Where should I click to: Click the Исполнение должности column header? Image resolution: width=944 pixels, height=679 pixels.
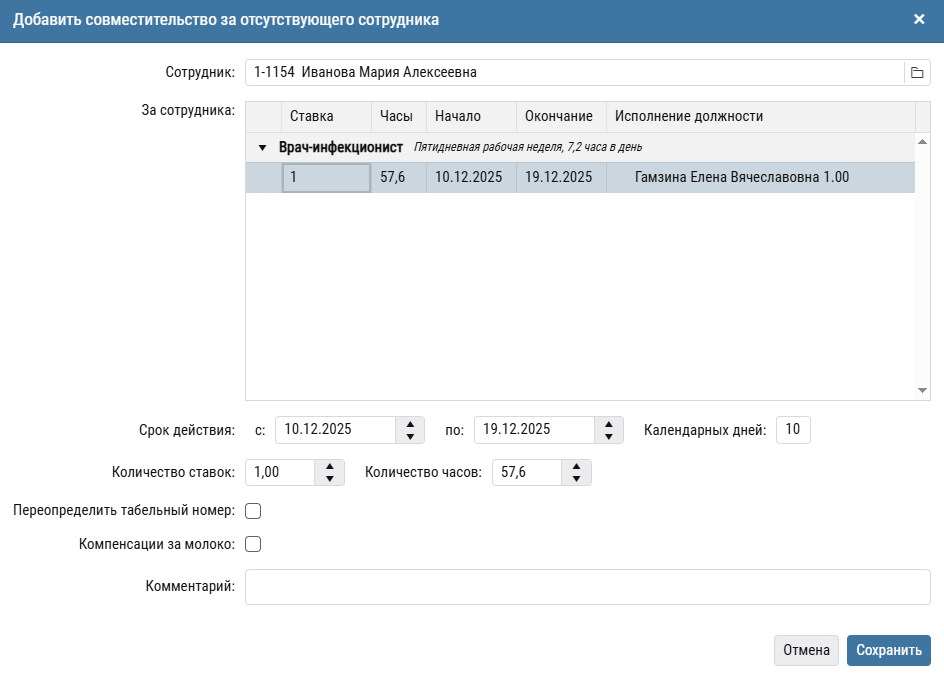pos(760,117)
